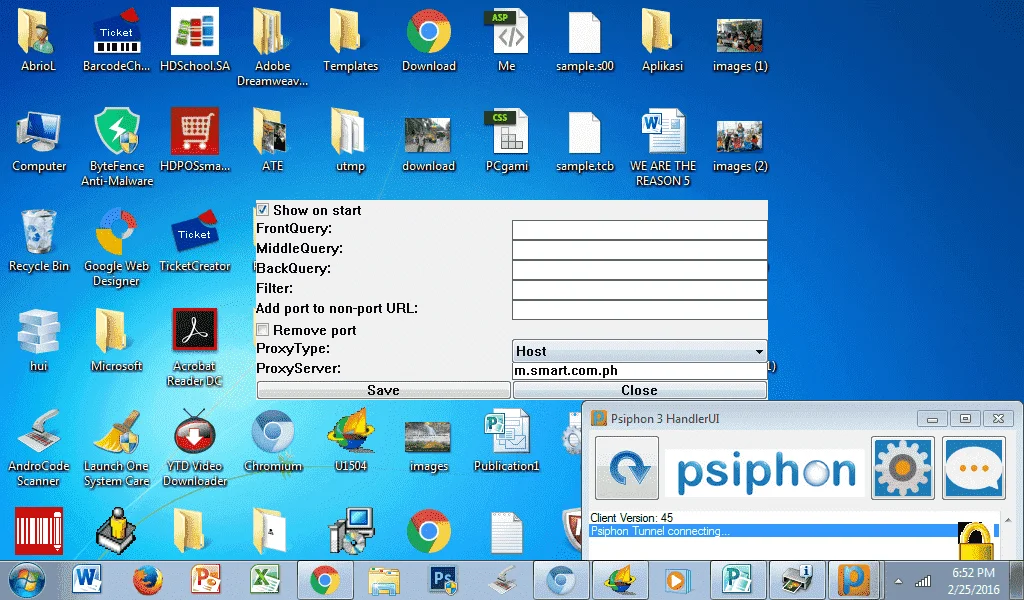Image resolution: width=1024 pixels, height=600 pixels.
Task: Select the PCgami CSS file icon
Action: [507, 141]
